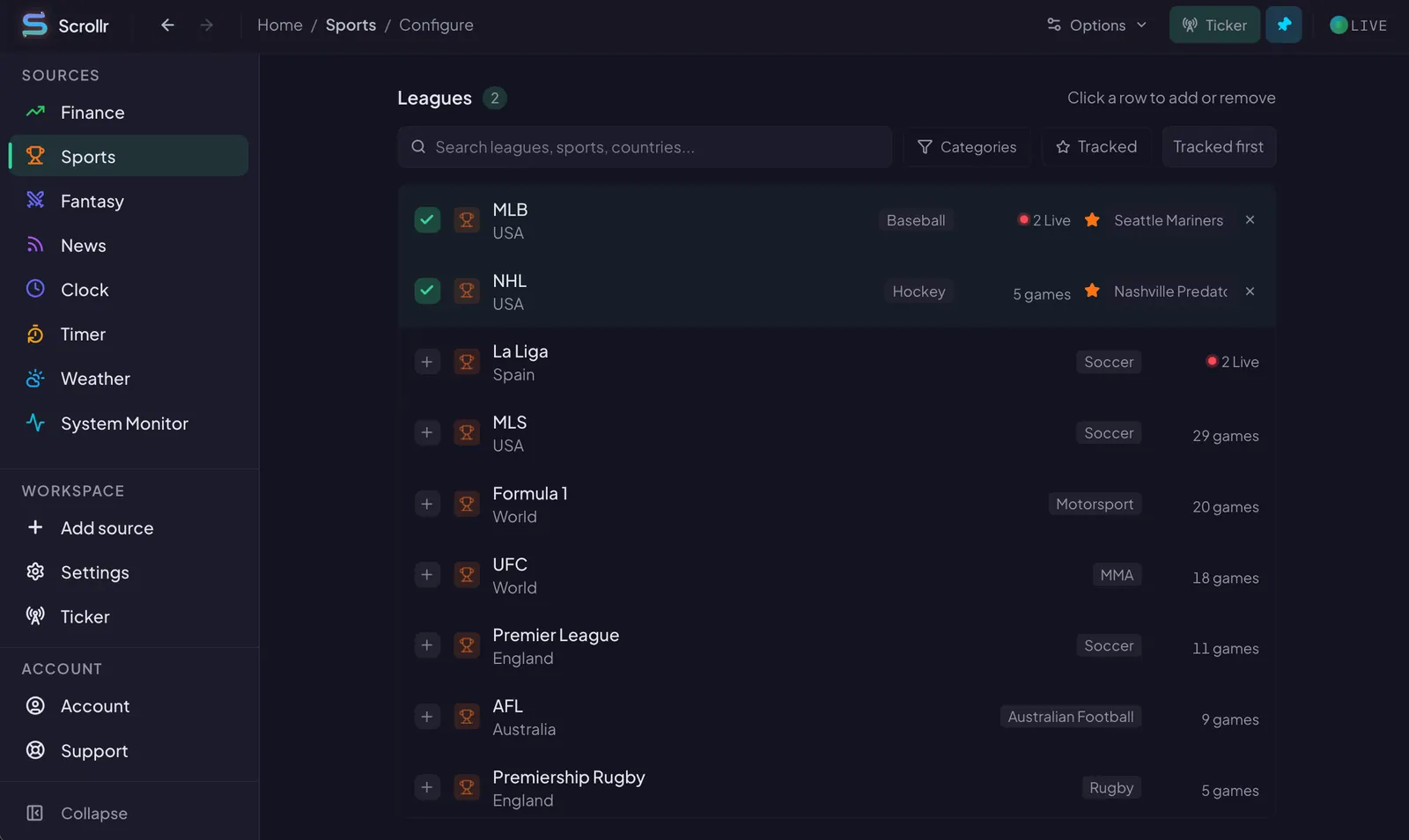Click the LIVE status indicator

tap(1359, 26)
